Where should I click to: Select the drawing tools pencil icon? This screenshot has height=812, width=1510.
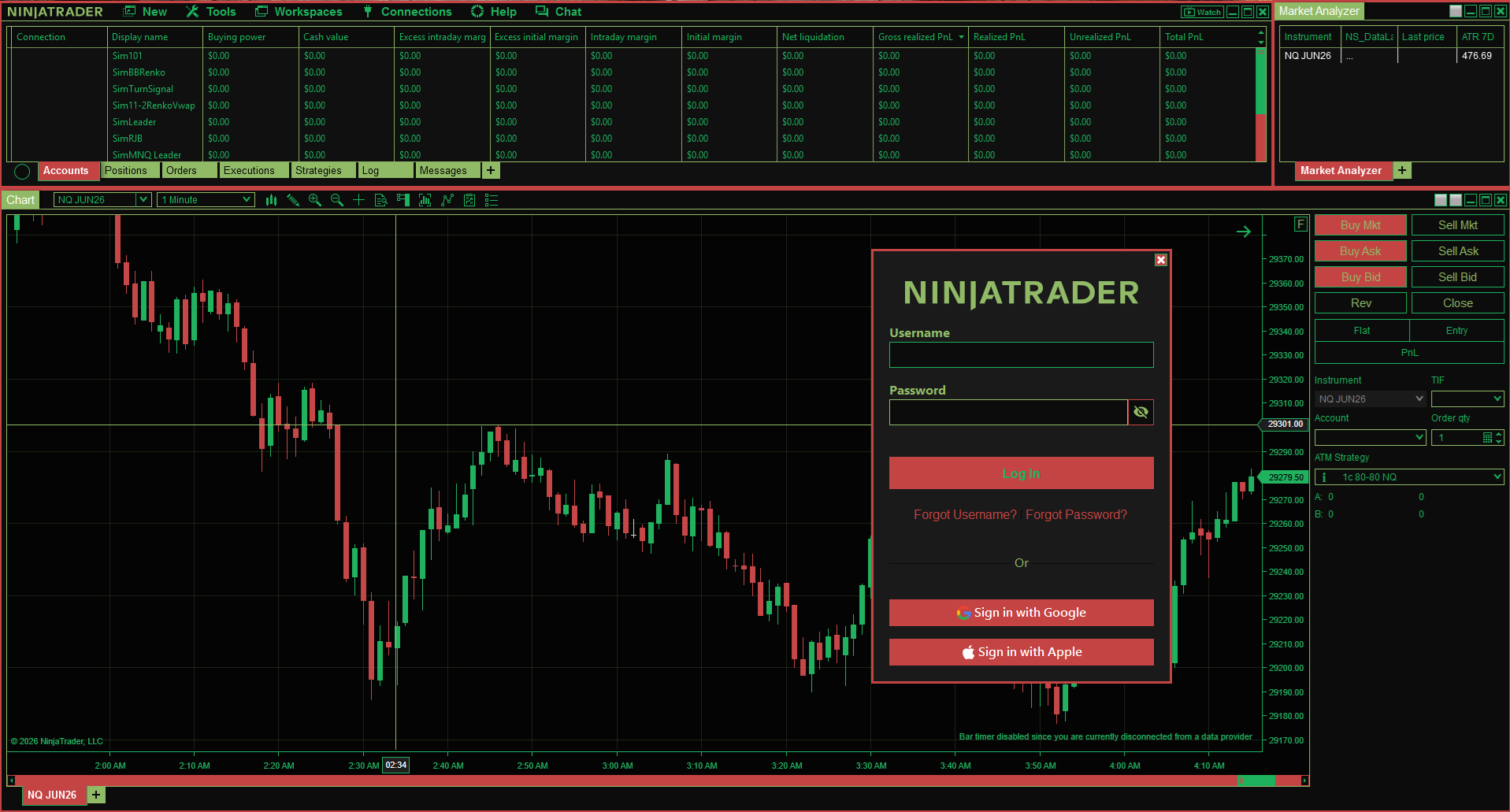293,200
